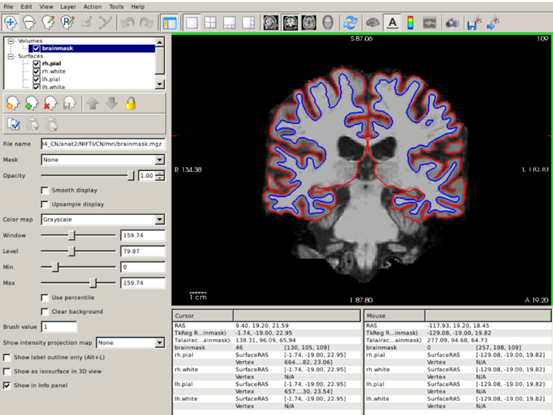553x415 pixels.
Task: Open the 3D head view
Action: (328, 23)
